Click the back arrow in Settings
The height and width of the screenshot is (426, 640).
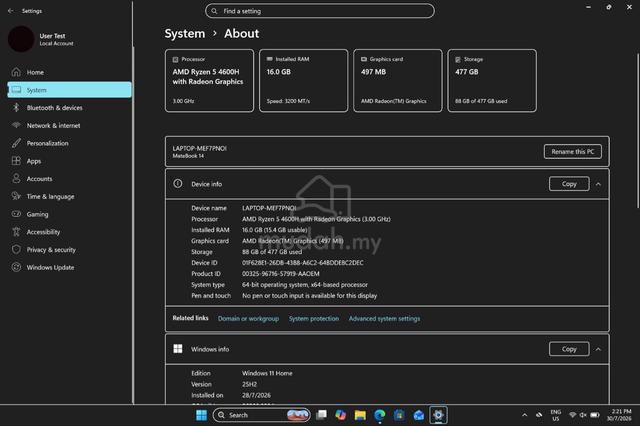[x=11, y=11]
